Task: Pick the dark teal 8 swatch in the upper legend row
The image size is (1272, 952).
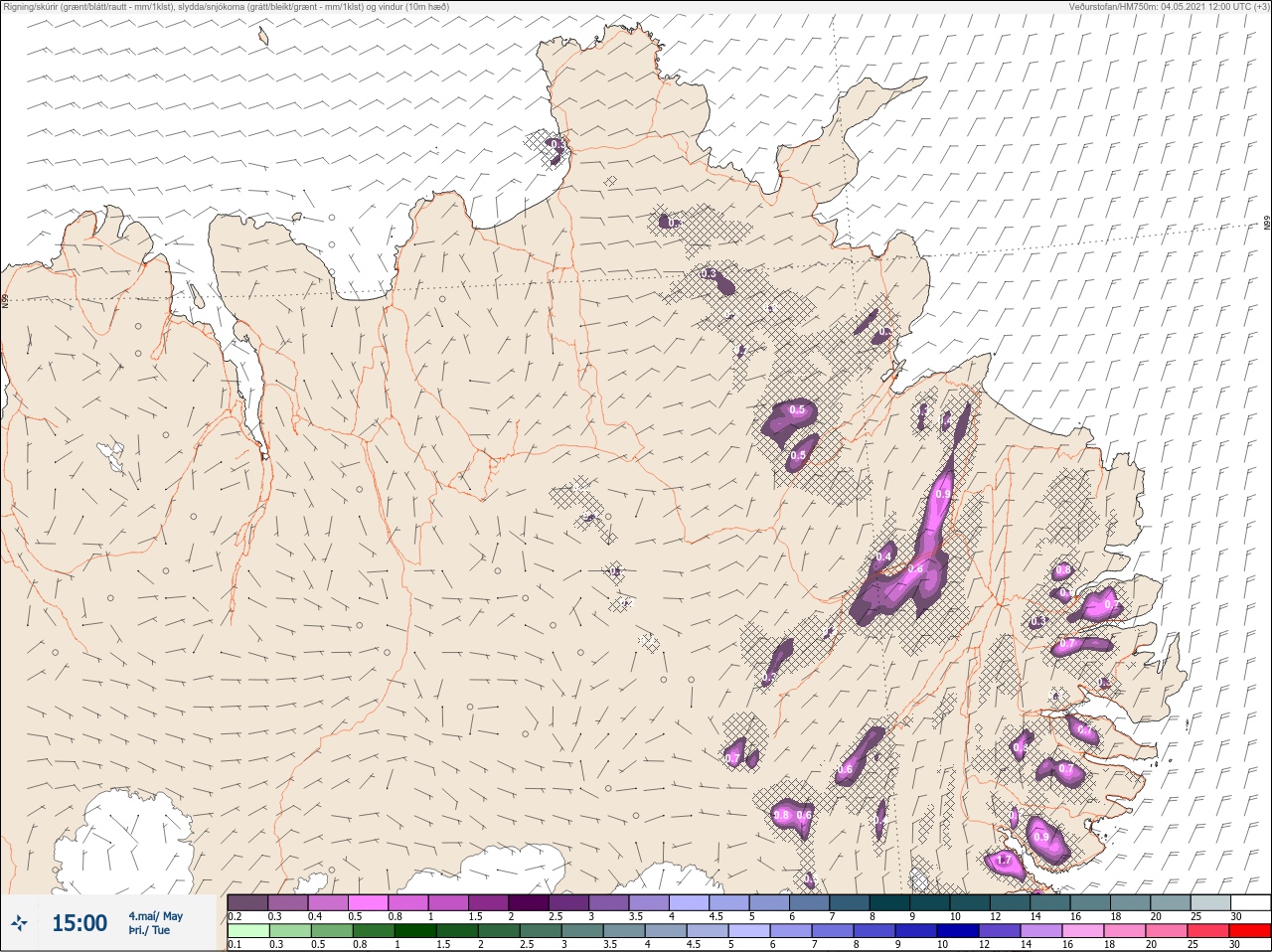Action: [891, 902]
